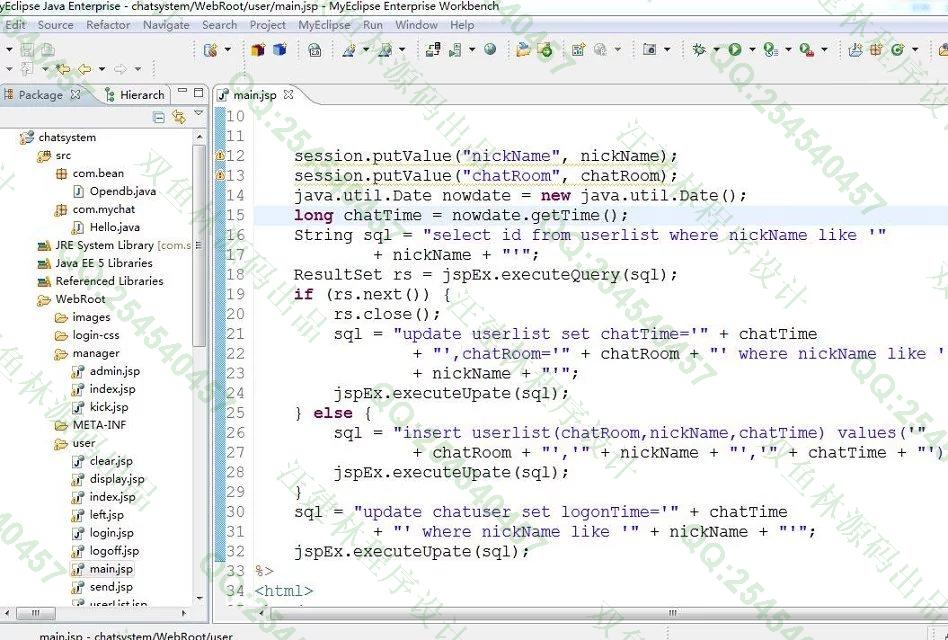Click the warning marker on line 12
This screenshot has height=640, width=948.
coord(220,156)
